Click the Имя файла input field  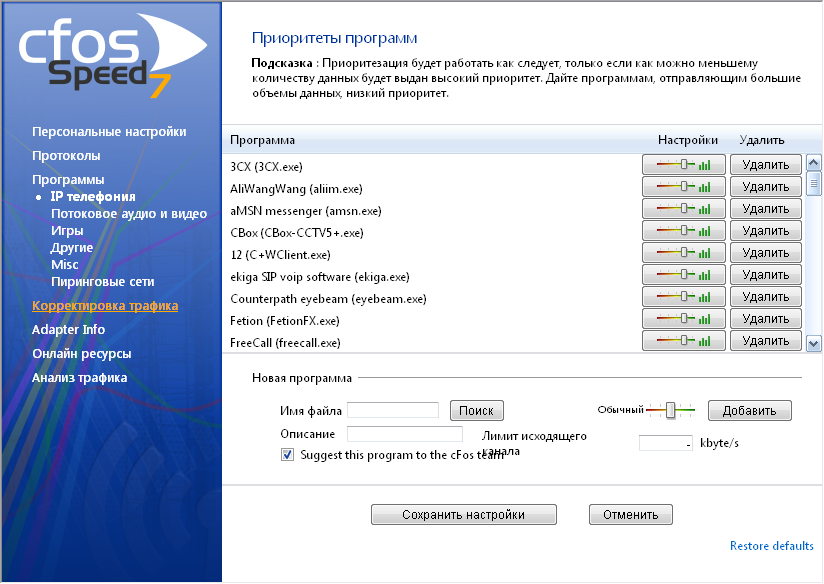393,410
